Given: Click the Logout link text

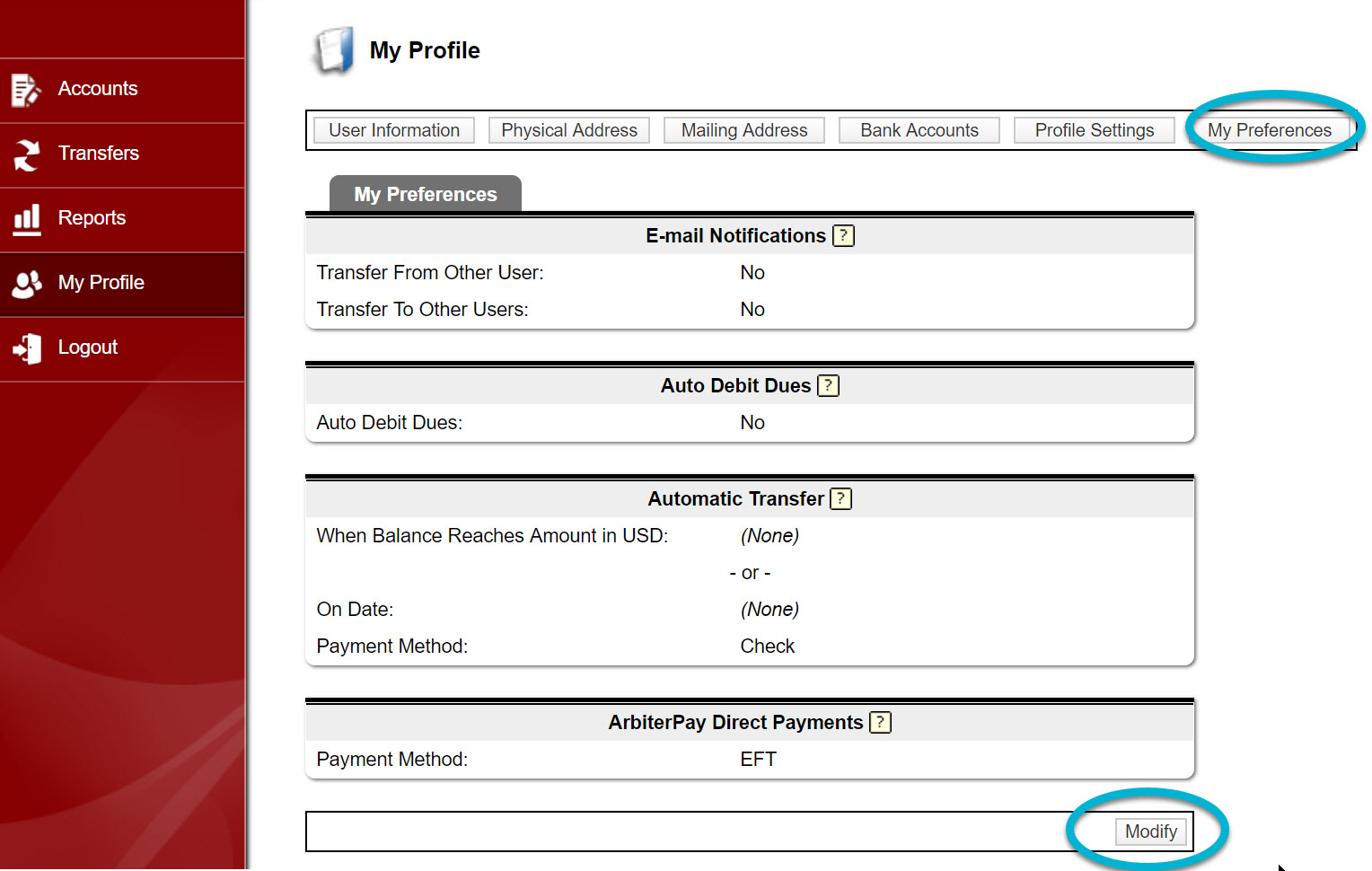Looking at the screenshot, I should coord(87,348).
